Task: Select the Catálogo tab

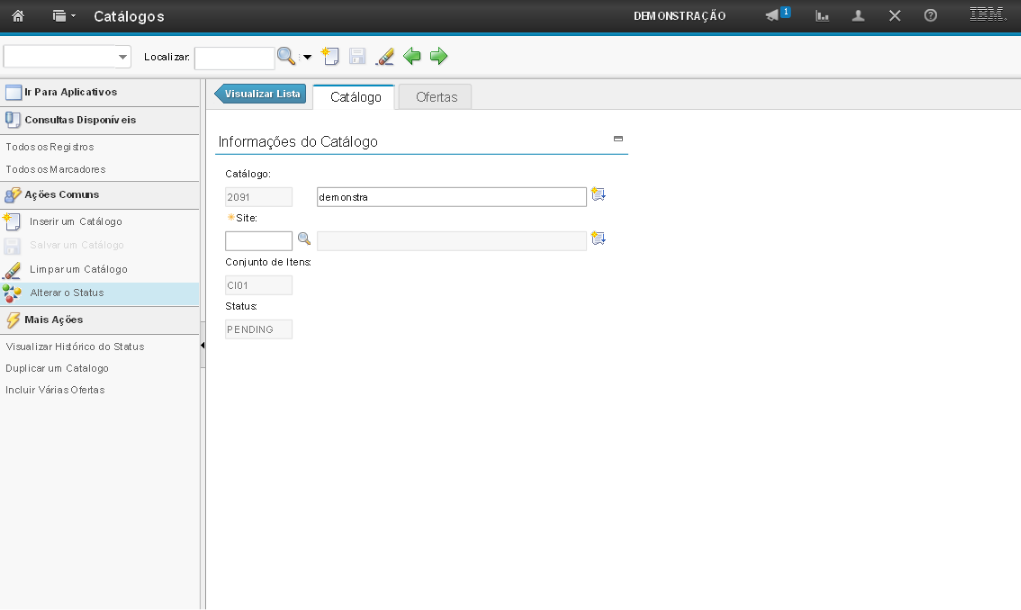Action: [x=355, y=97]
